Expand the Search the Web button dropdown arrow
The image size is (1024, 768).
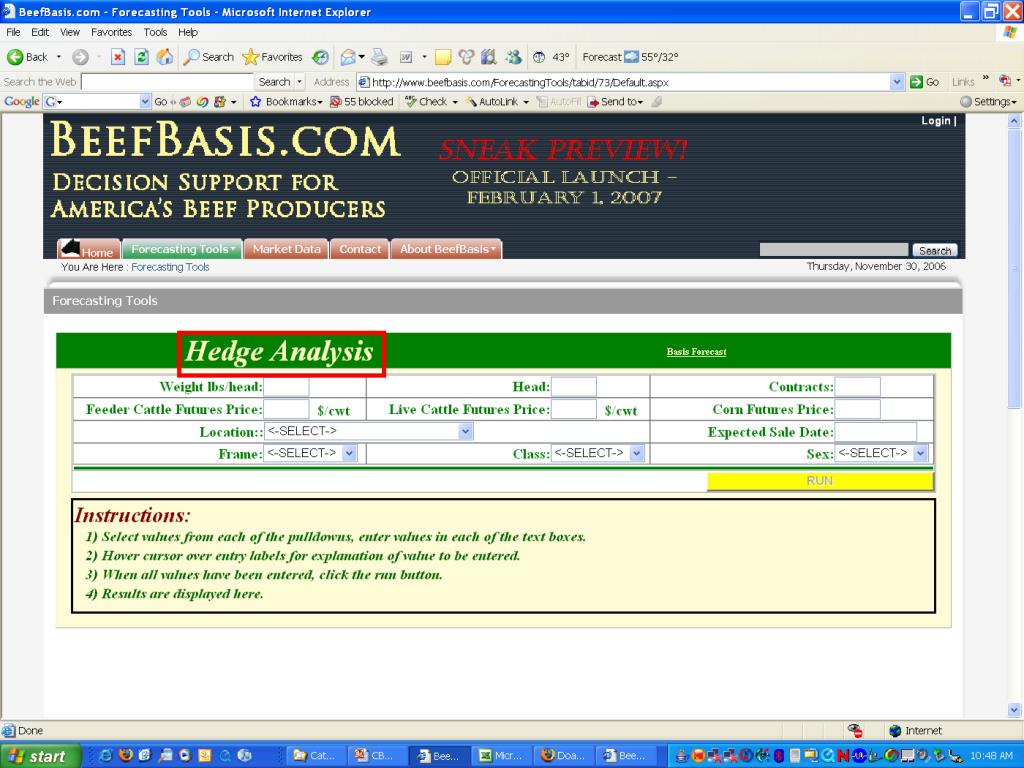[300, 82]
